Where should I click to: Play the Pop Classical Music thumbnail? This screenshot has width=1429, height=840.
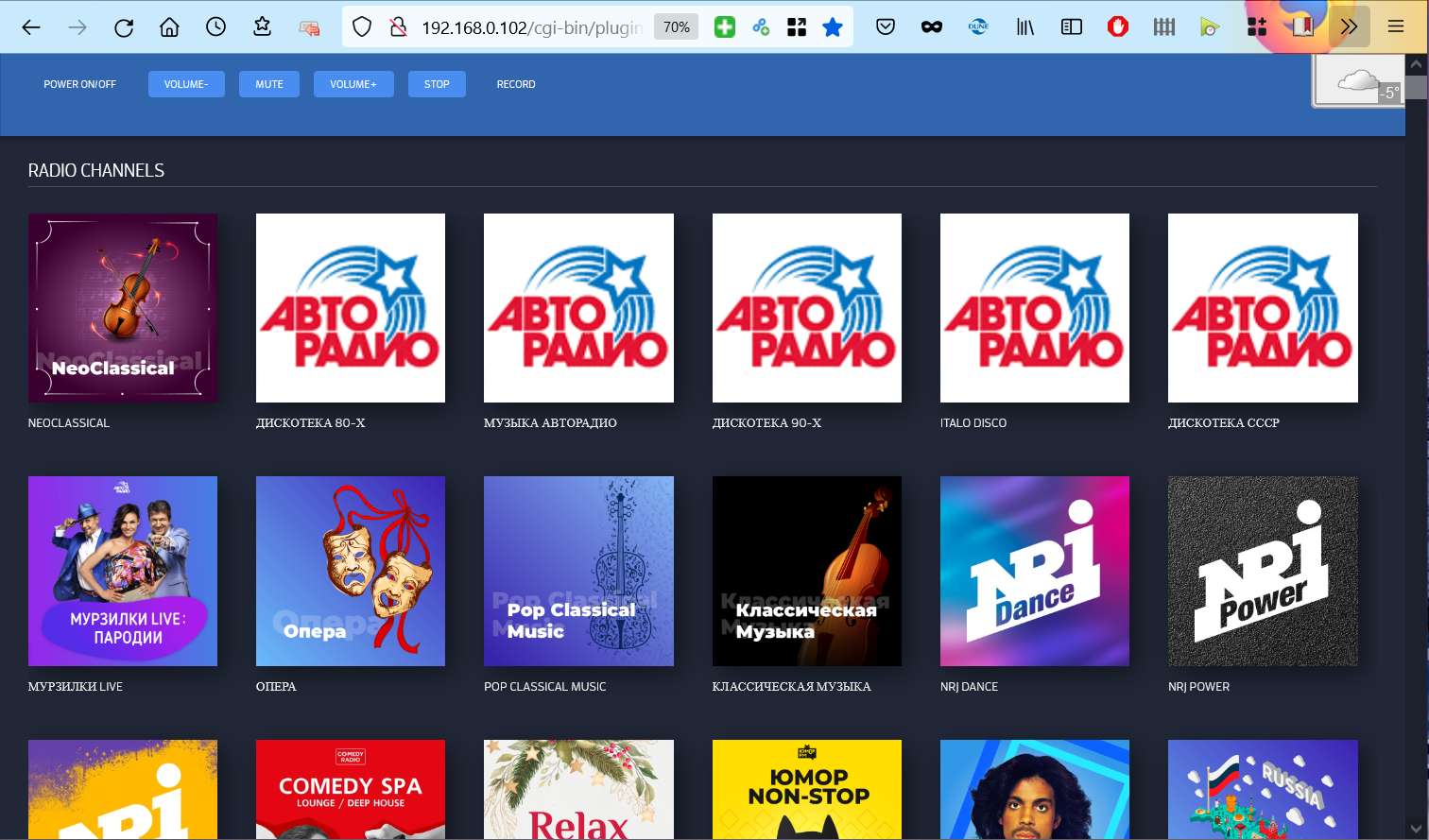click(x=578, y=571)
